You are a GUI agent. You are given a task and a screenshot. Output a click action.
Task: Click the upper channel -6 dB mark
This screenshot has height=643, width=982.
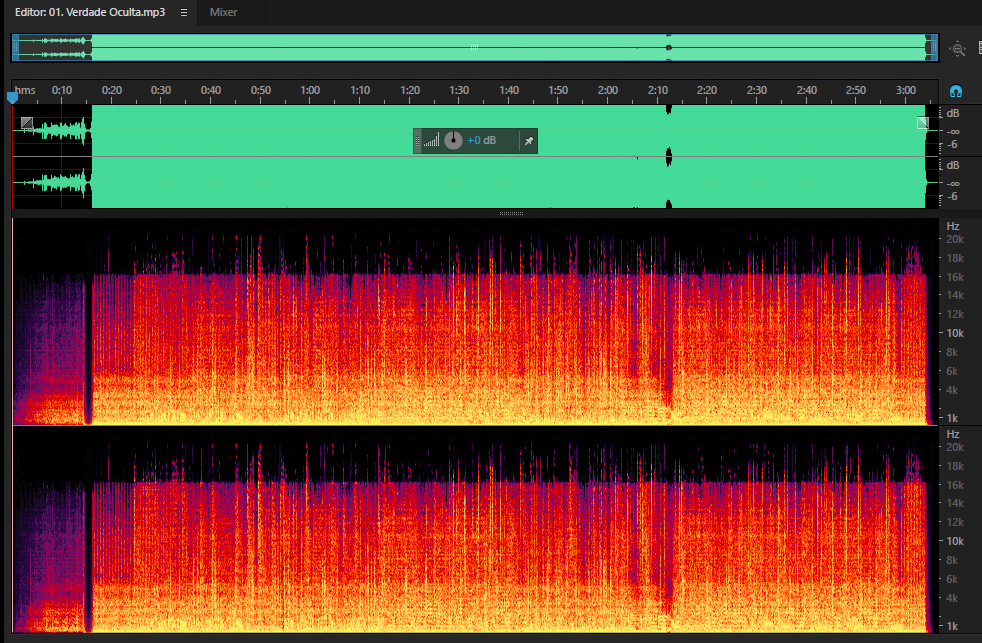click(x=952, y=145)
